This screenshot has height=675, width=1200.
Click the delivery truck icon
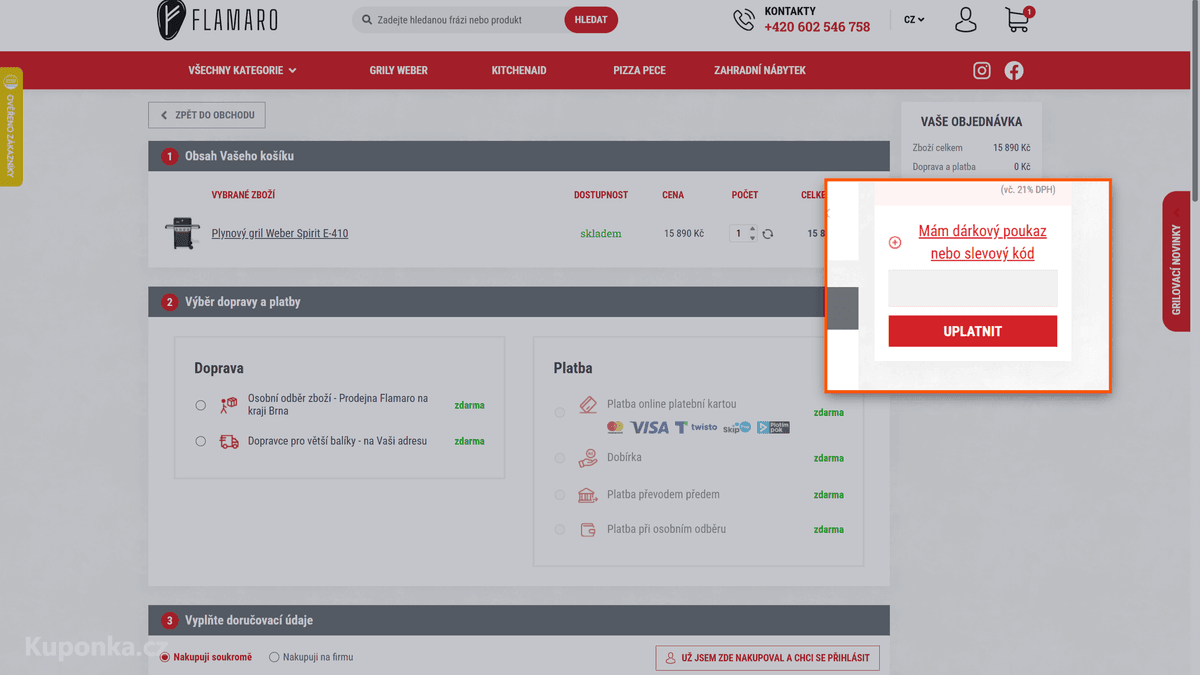pyautogui.click(x=229, y=441)
